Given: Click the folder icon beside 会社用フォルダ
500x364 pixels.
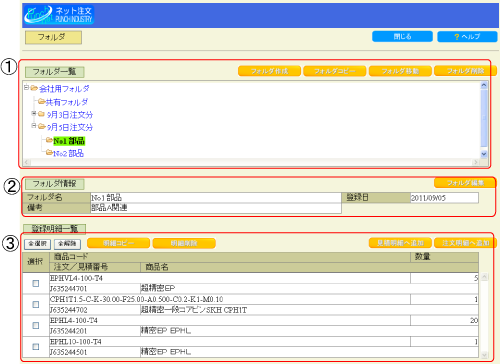Looking at the screenshot, I should tap(34, 88).
